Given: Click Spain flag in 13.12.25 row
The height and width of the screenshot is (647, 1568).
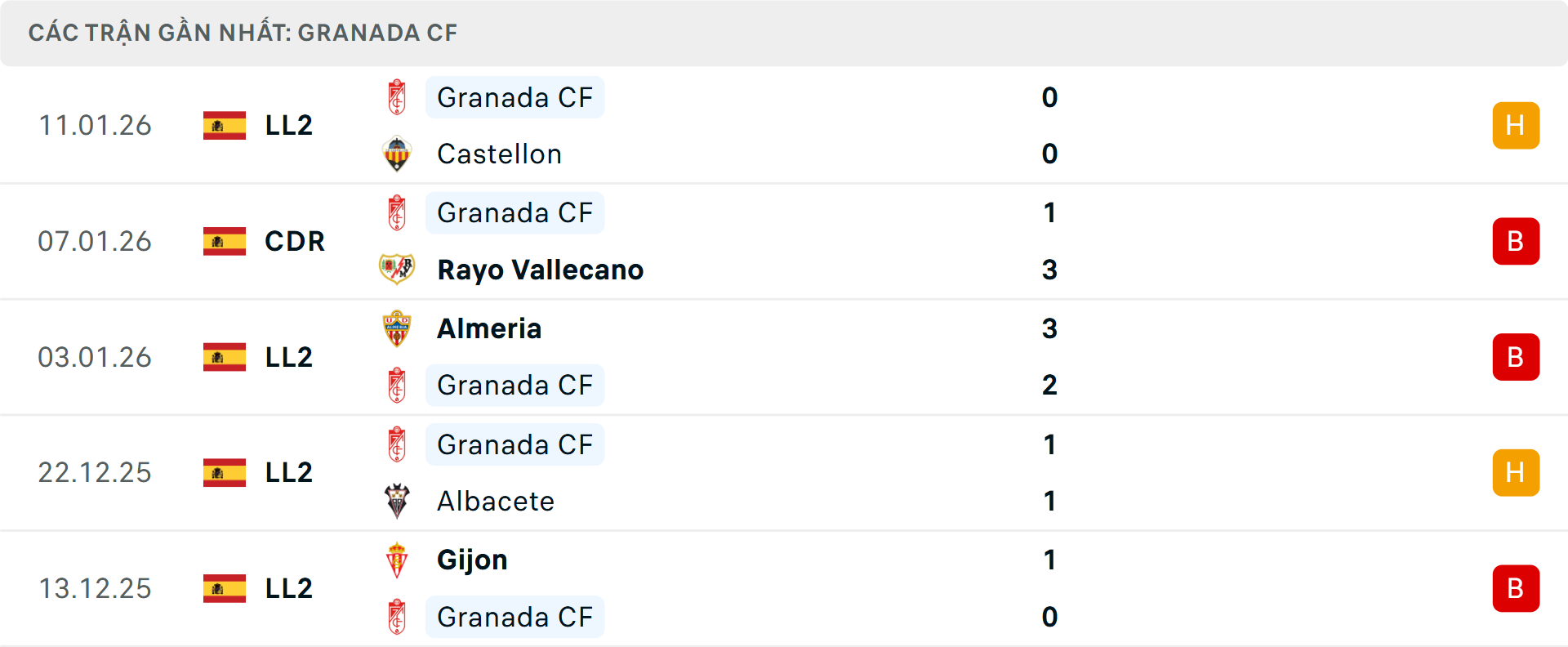Looking at the screenshot, I should click(x=225, y=588).
